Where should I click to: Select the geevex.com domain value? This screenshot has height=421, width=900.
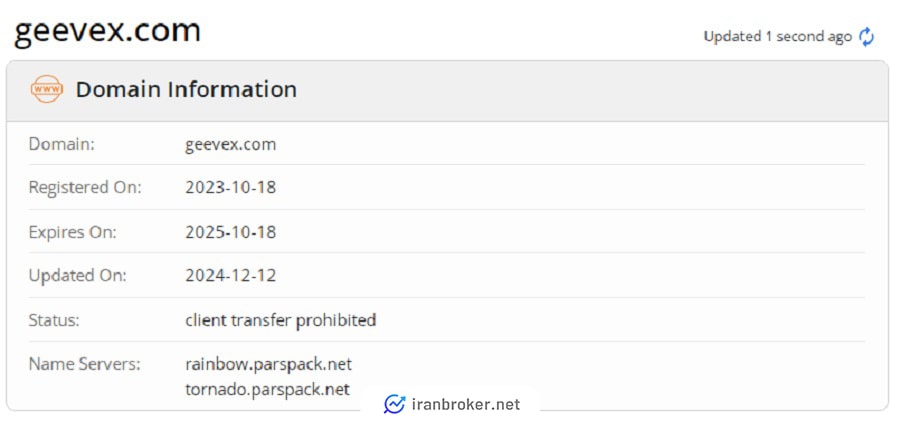[231, 144]
